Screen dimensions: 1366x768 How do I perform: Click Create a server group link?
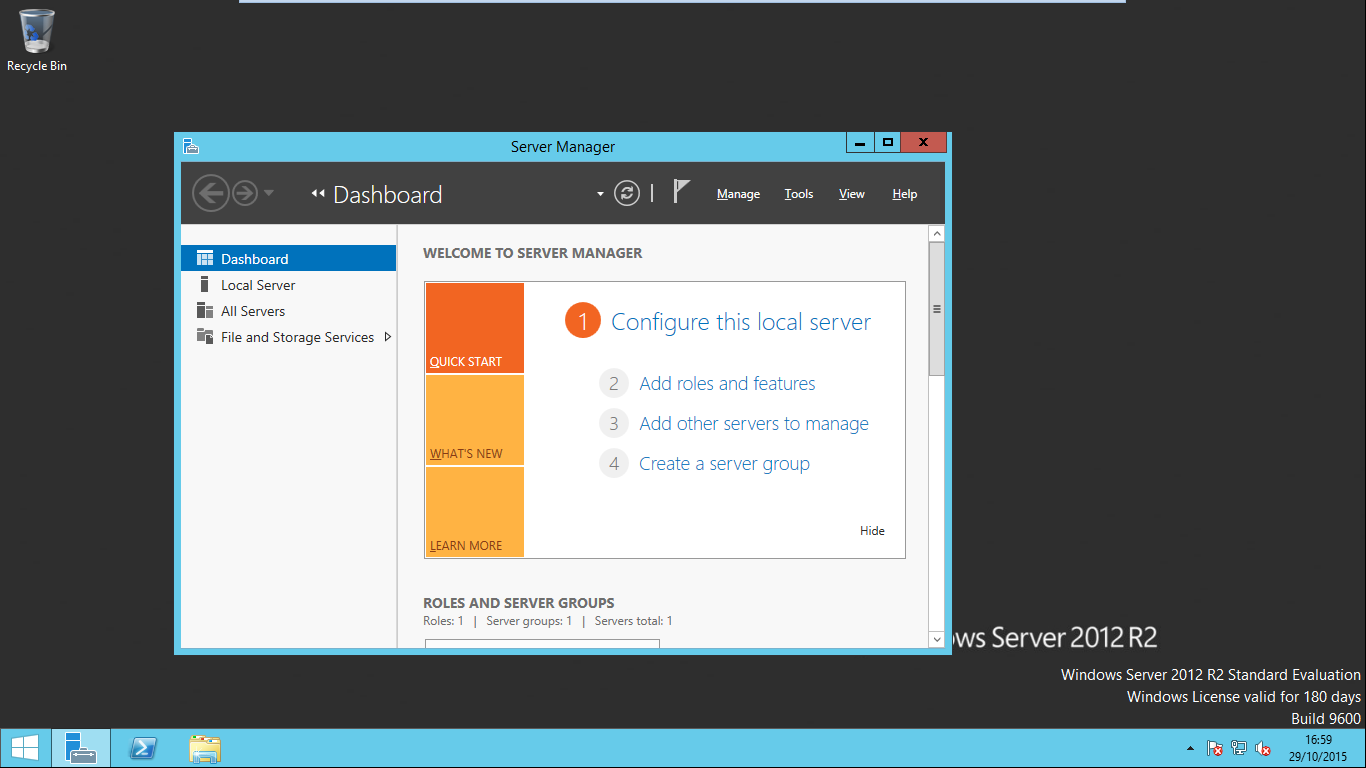tap(724, 463)
